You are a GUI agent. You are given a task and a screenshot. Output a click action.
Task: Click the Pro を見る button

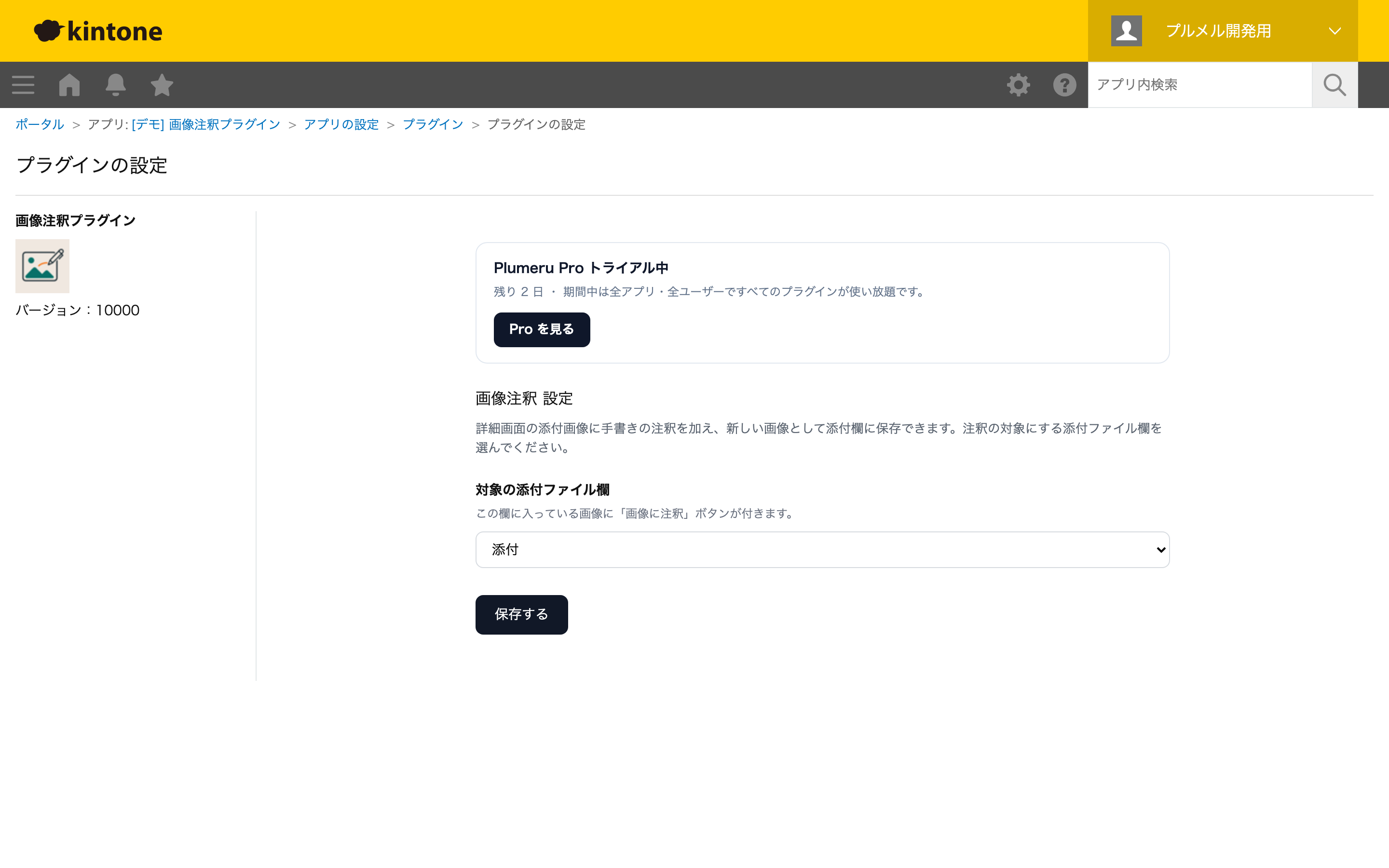[542, 329]
